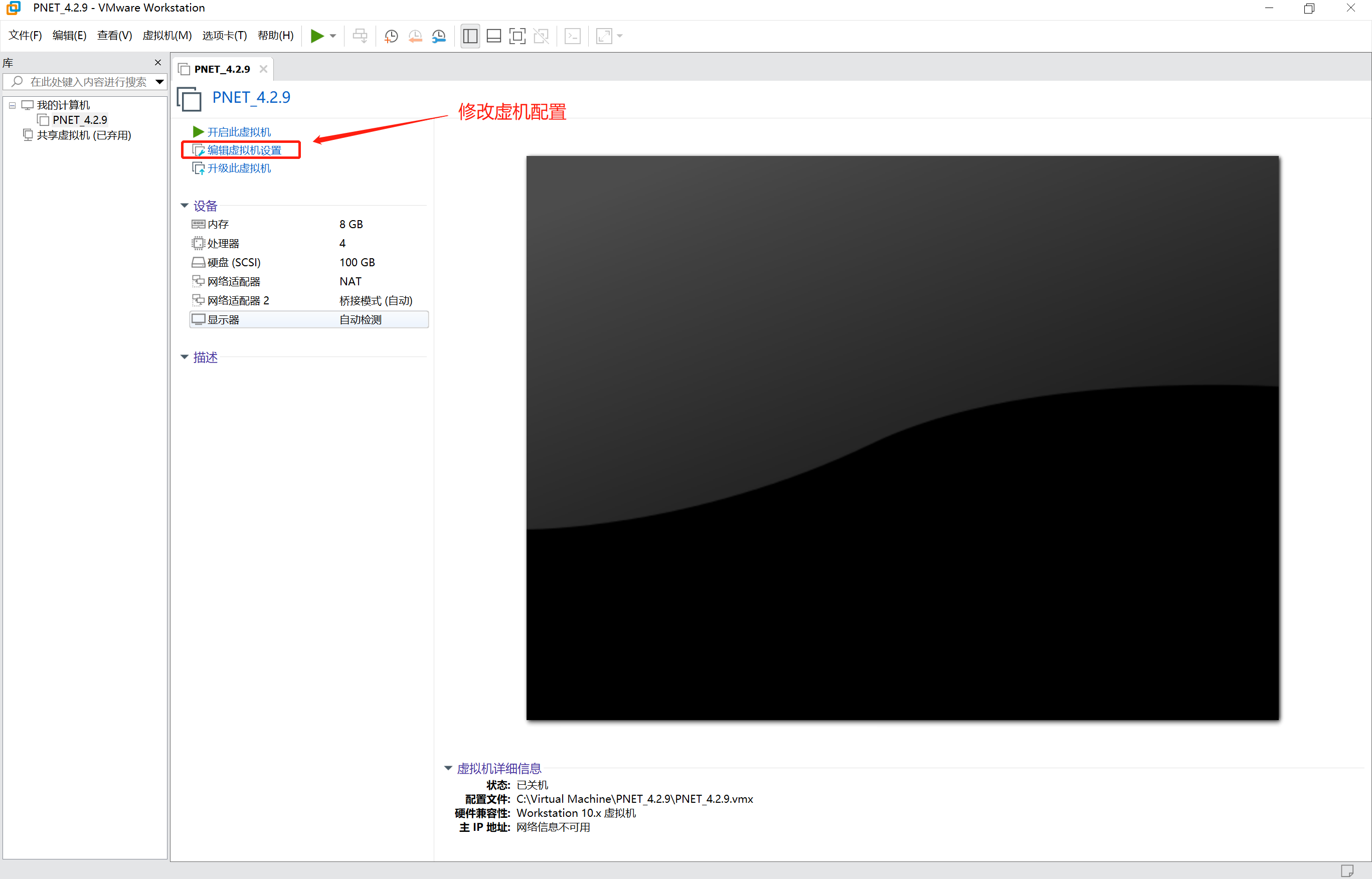This screenshot has height=879, width=1372.
Task: Click the 100 GB disk size value
Action: click(x=357, y=263)
